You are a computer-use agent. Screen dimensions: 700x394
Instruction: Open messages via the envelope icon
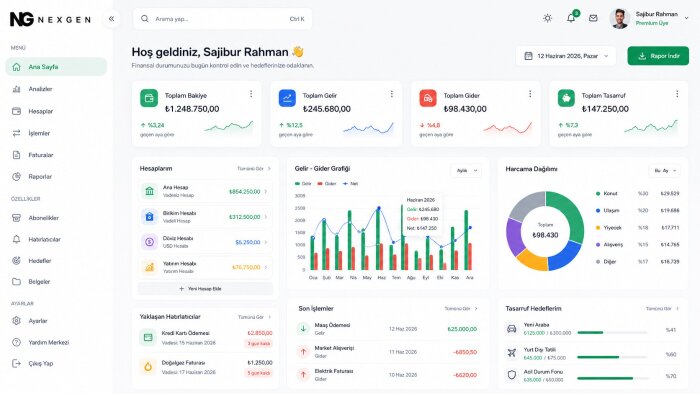coord(593,18)
